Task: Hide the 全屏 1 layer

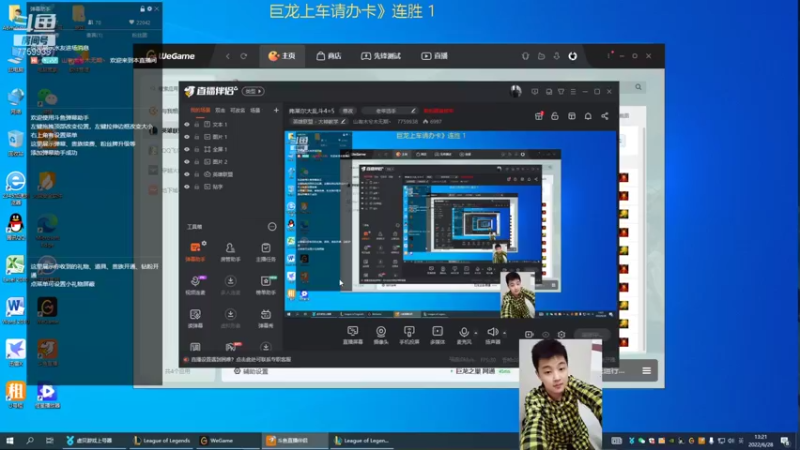Action: click(187, 149)
